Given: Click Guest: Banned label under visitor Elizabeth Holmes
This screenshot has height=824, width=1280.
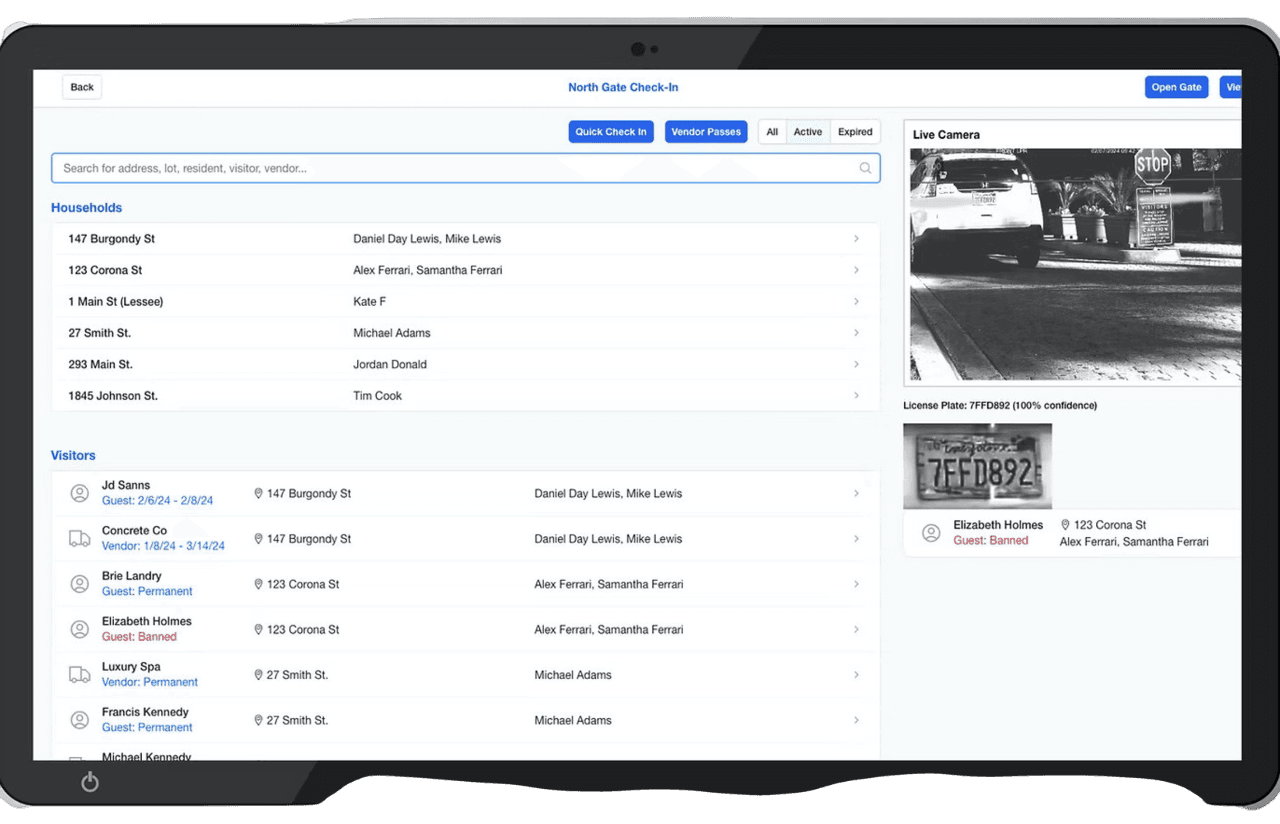Looking at the screenshot, I should pyautogui.click(x=139, y=637).
